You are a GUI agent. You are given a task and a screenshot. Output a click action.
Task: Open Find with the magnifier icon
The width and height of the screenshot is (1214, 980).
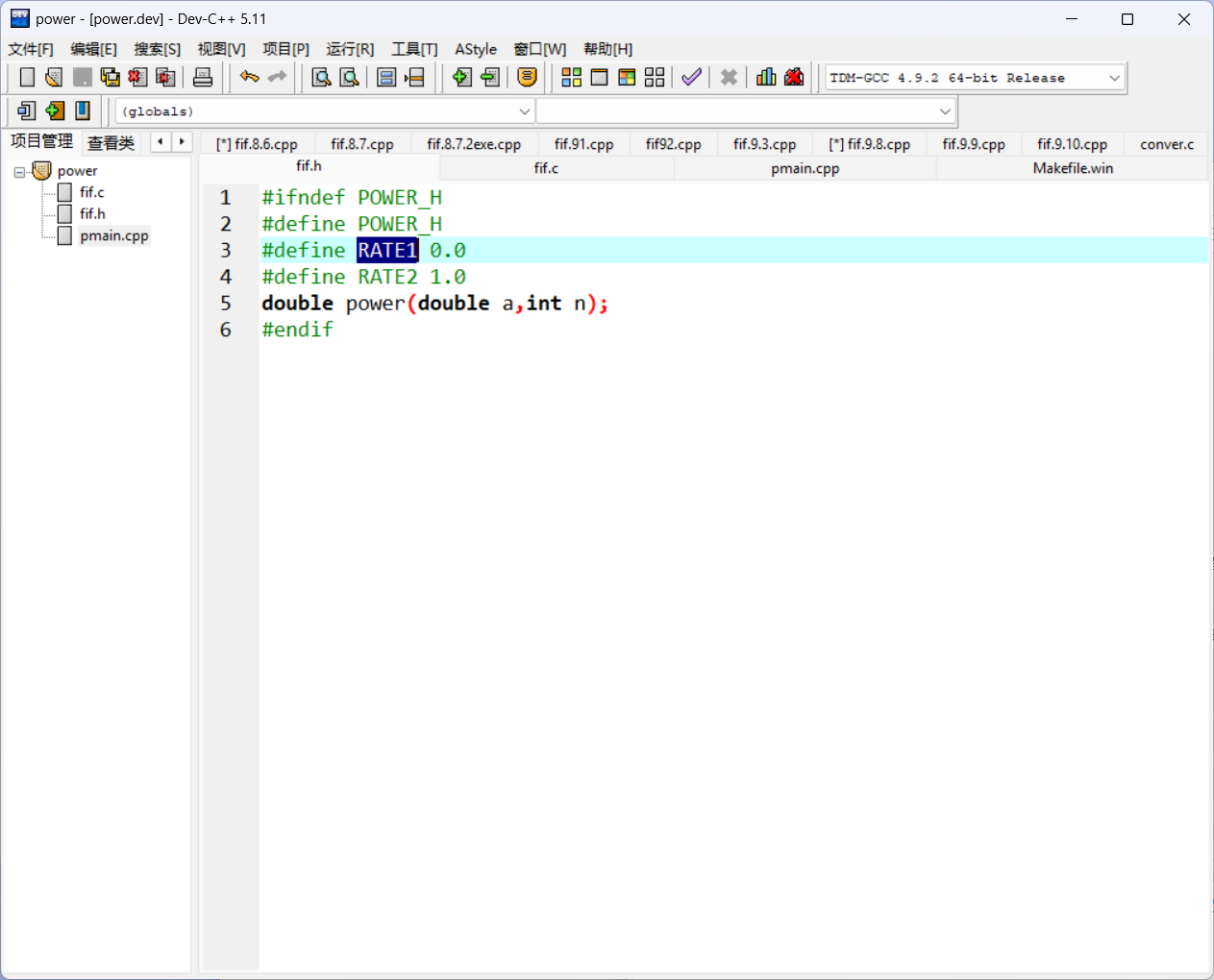point(321,78)
